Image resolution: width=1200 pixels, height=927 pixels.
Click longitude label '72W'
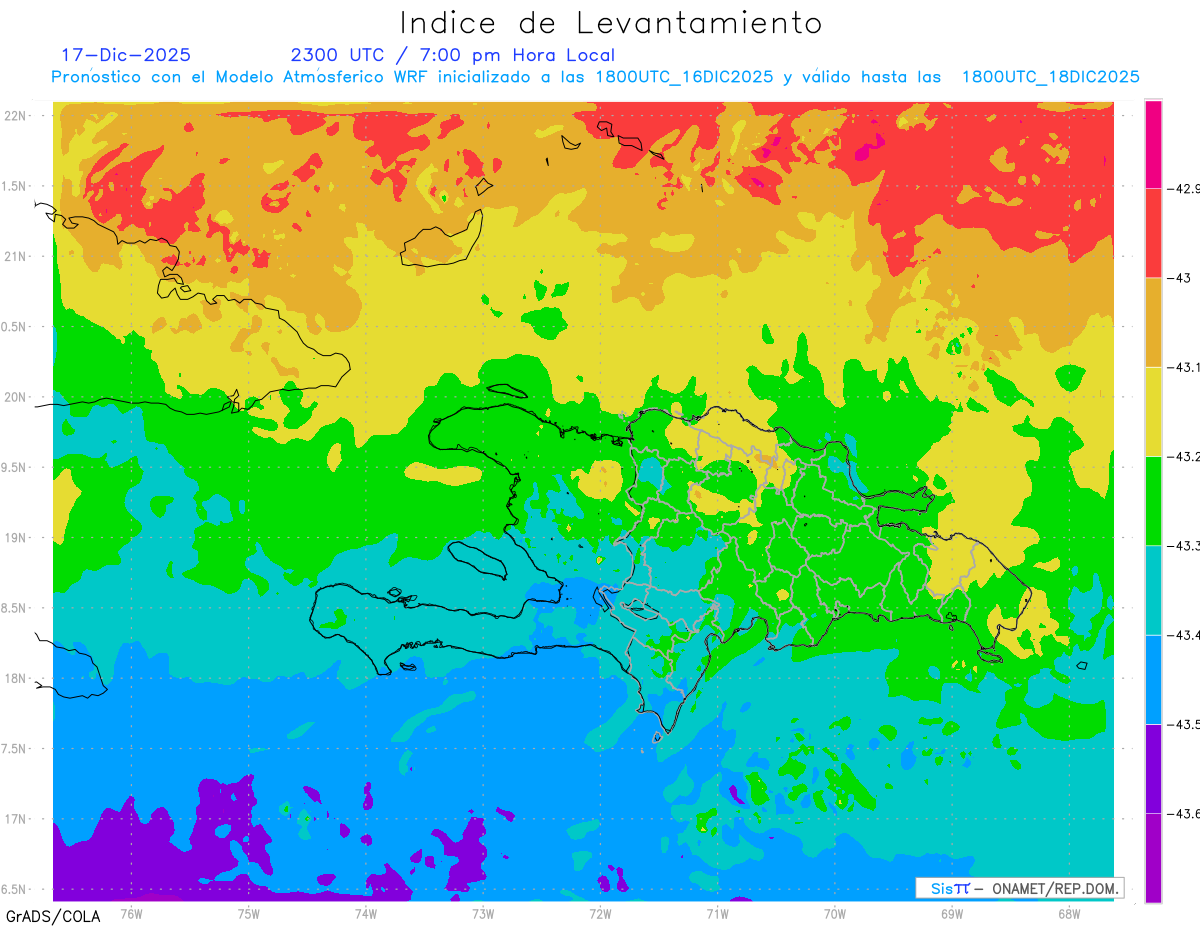(600, 913)
